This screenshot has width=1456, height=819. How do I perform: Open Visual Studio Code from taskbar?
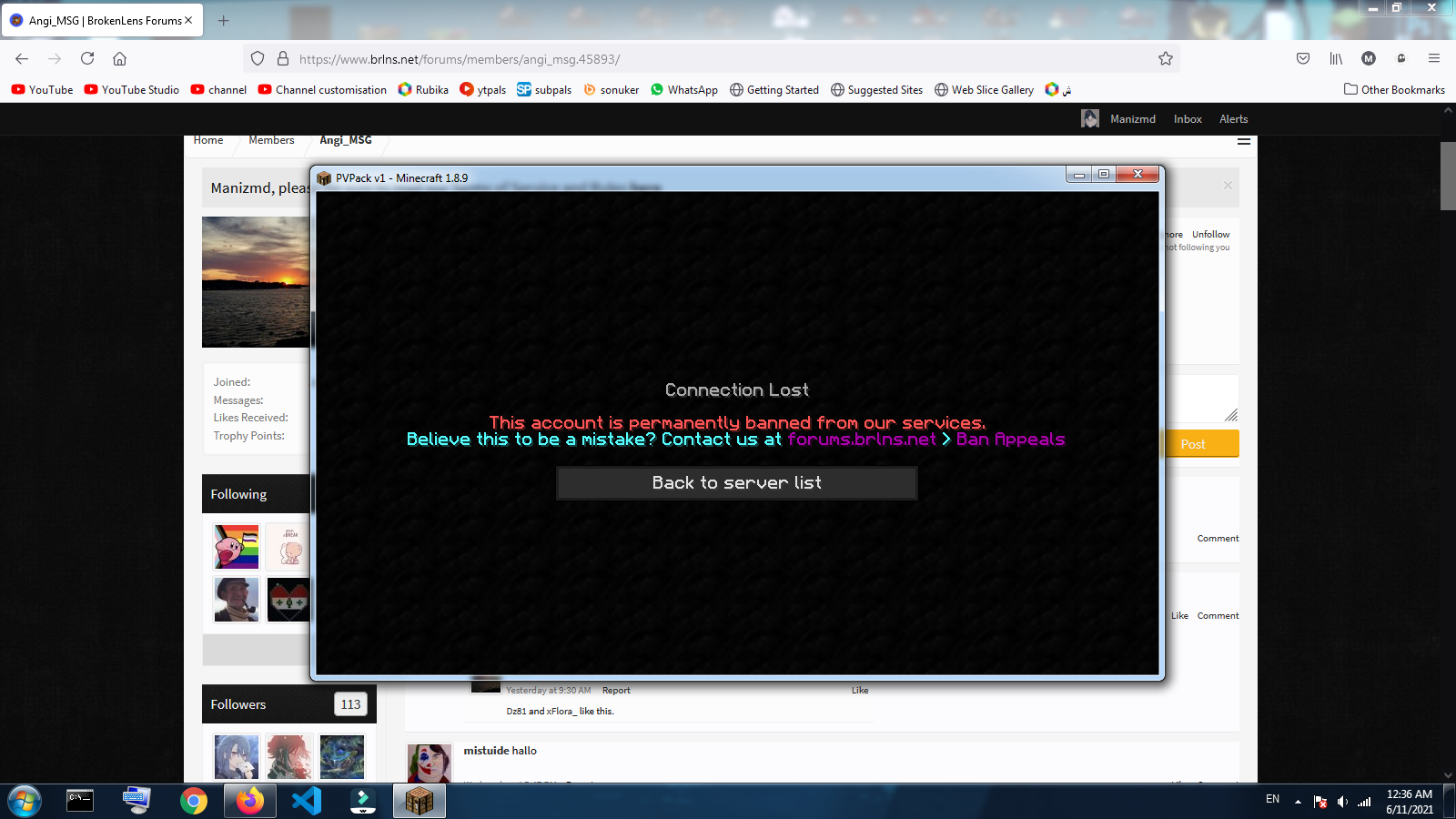(x=307, y=801)
